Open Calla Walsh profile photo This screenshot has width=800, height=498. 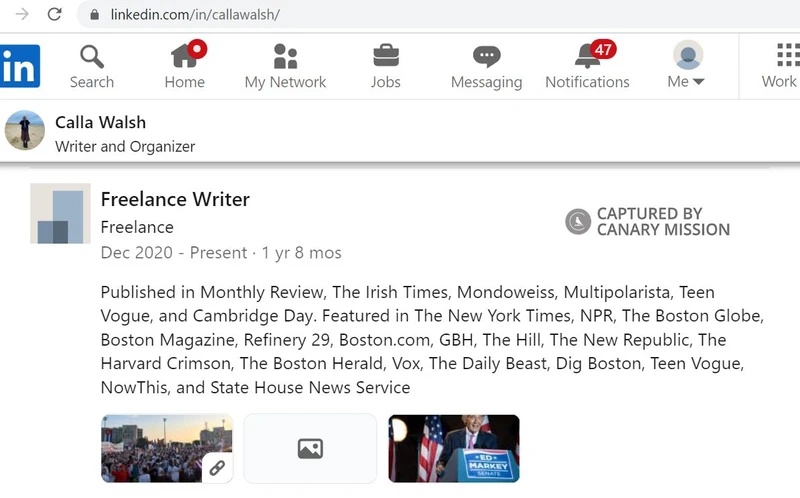tap(24, 130)
